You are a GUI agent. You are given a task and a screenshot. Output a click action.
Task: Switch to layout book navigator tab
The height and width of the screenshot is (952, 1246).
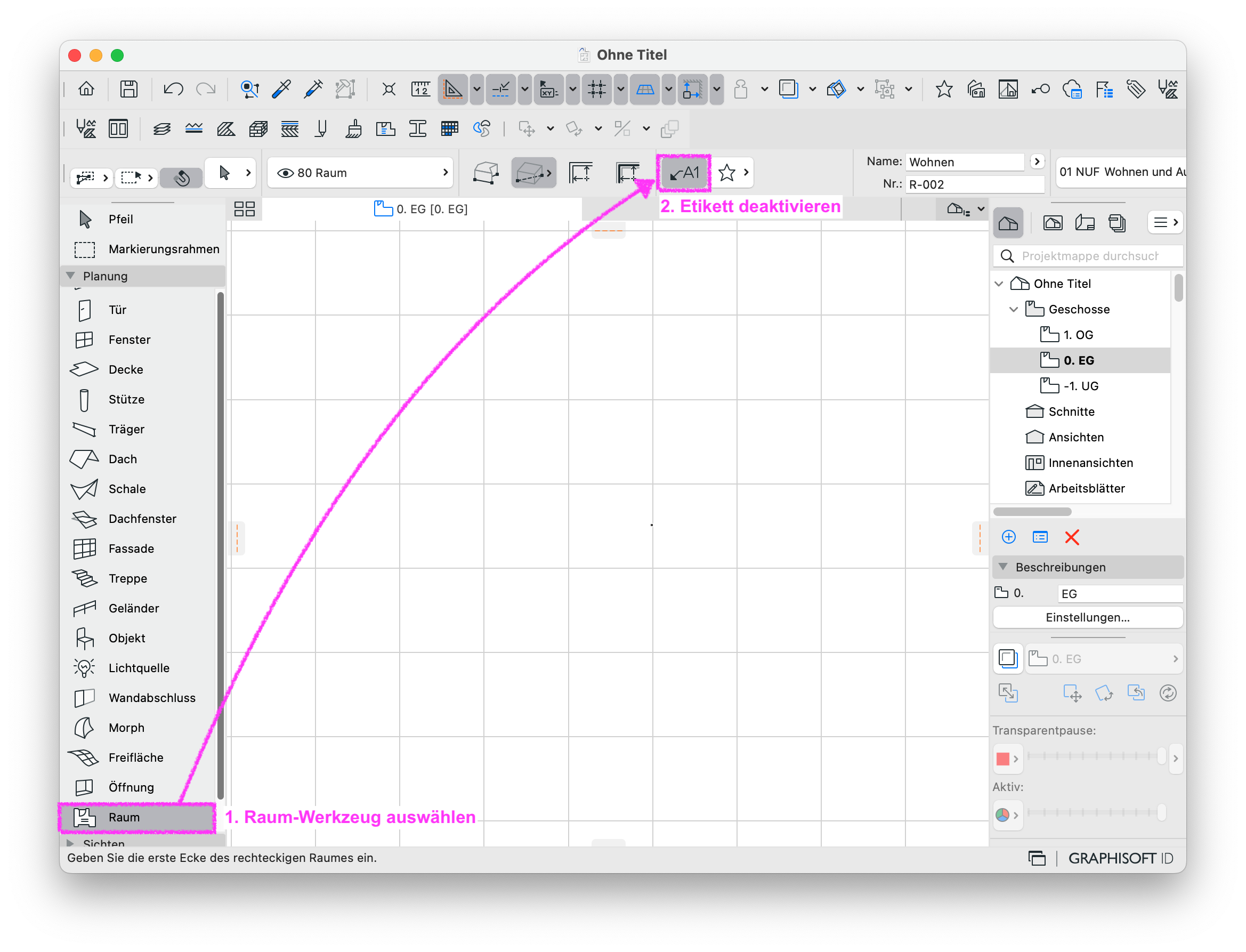point(1085,223)
